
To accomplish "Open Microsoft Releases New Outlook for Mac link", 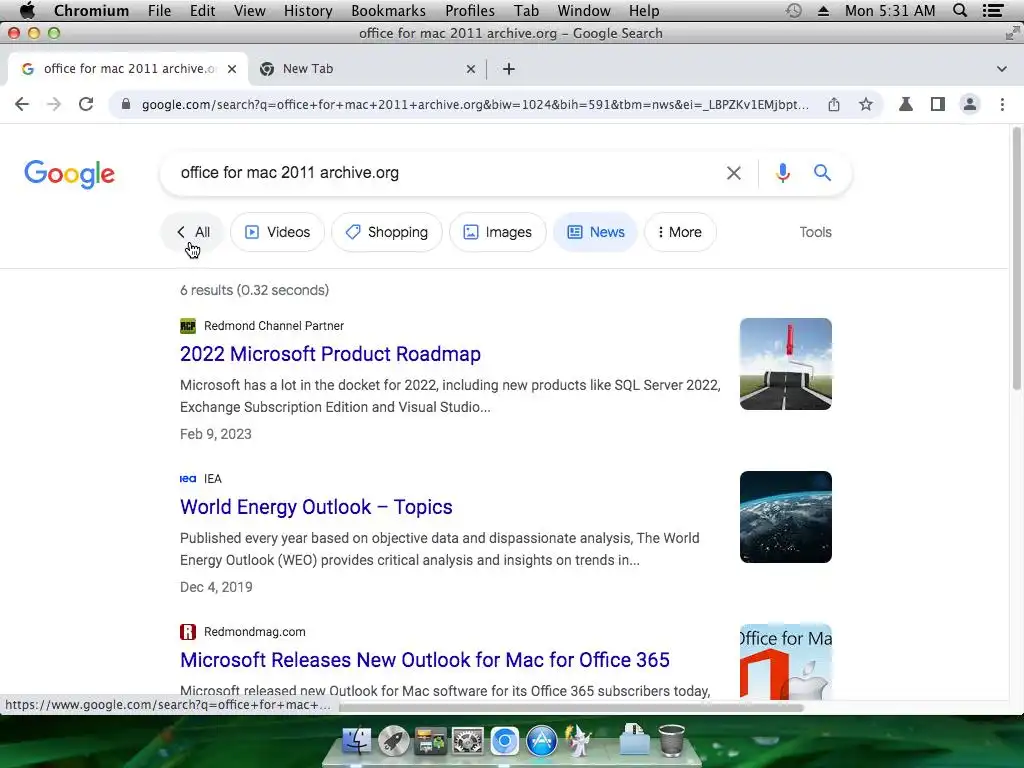I will 425,660.
